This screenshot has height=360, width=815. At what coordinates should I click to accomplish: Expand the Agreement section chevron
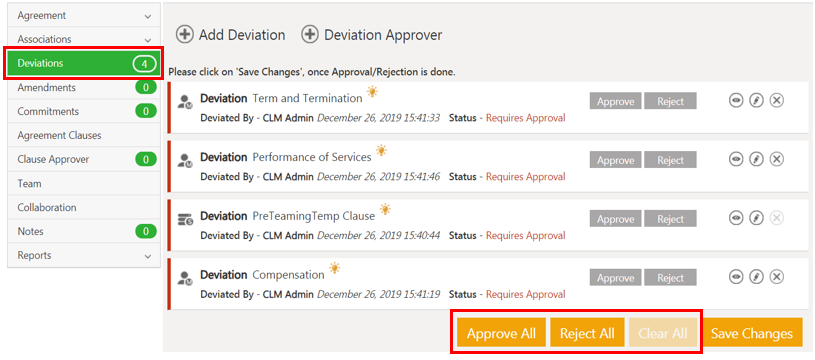click(x=148, y=17)
